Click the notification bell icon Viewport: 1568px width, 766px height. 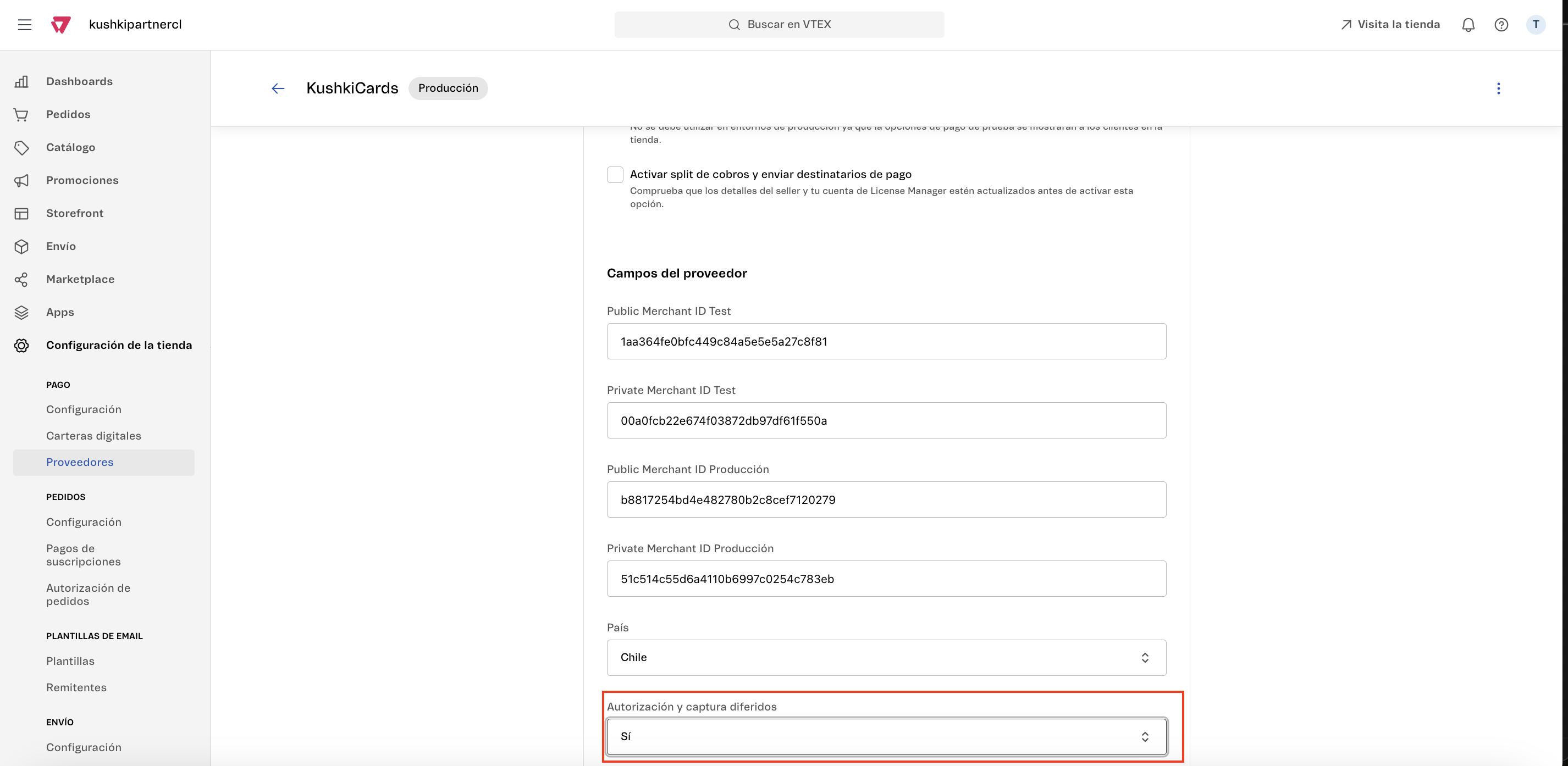point(1468,24)
